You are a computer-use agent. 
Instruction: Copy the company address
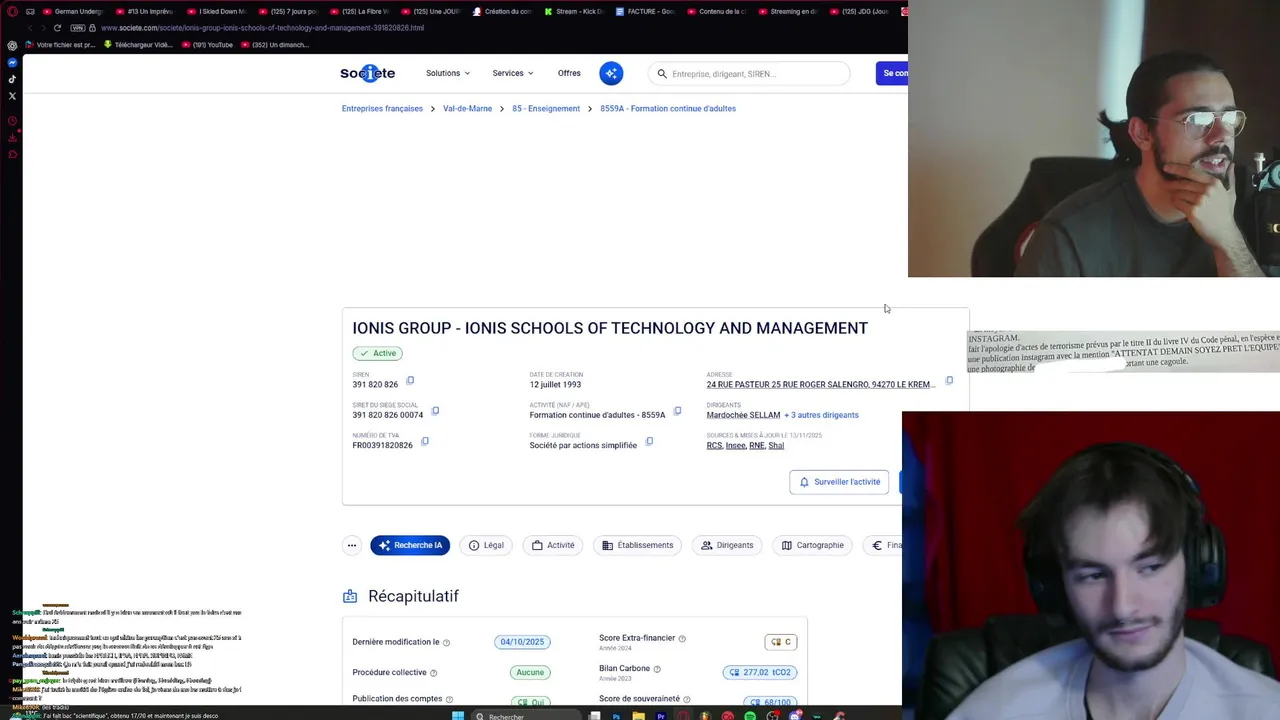click(949, 380)
